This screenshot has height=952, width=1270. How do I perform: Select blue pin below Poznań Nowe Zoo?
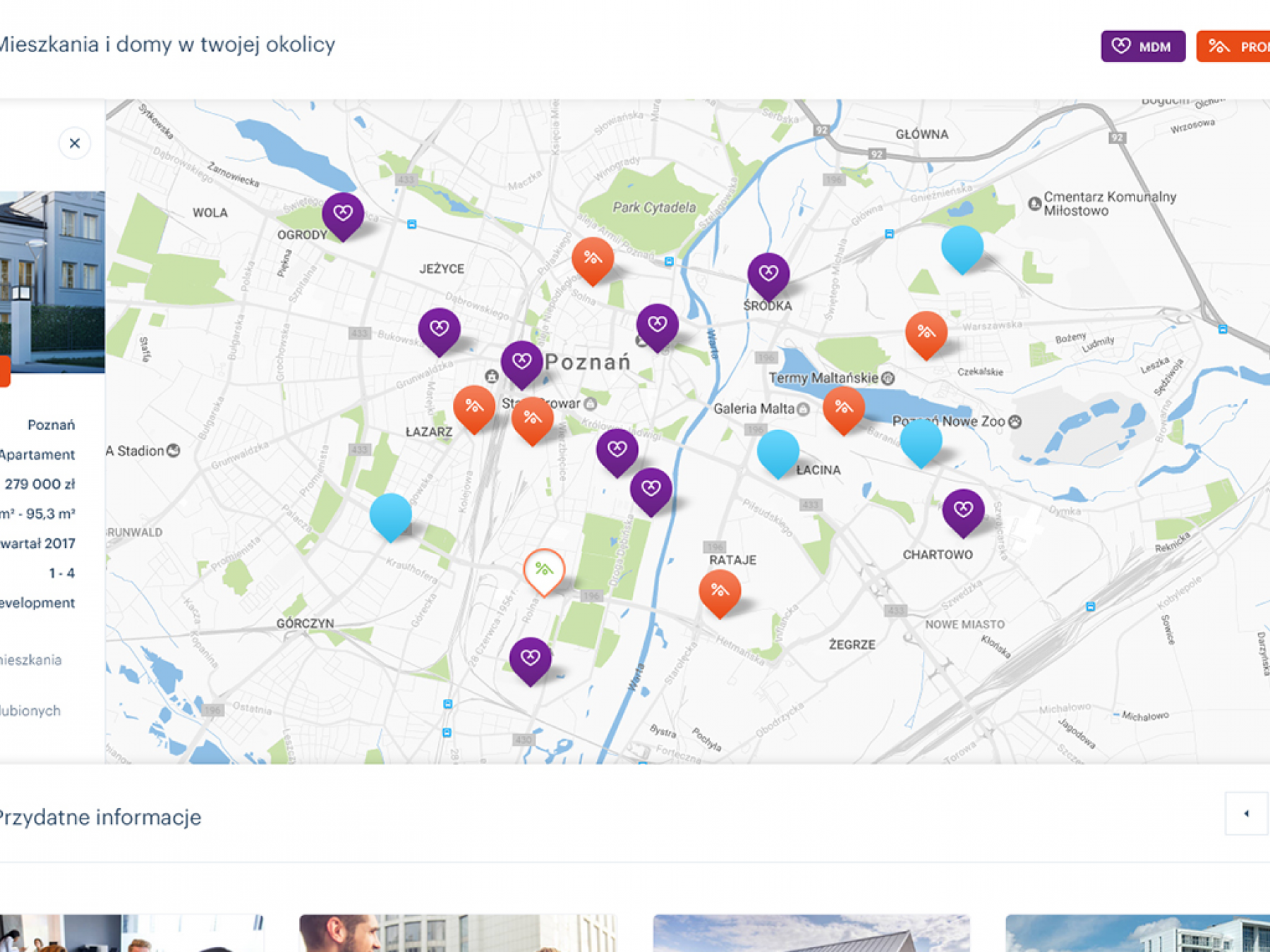coord(921,442)
